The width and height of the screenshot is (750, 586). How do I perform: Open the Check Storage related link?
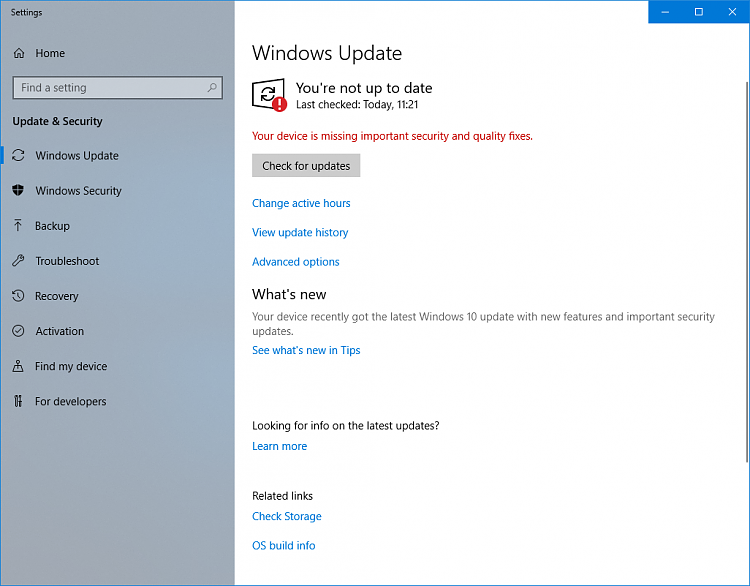(x=287, y=517)
